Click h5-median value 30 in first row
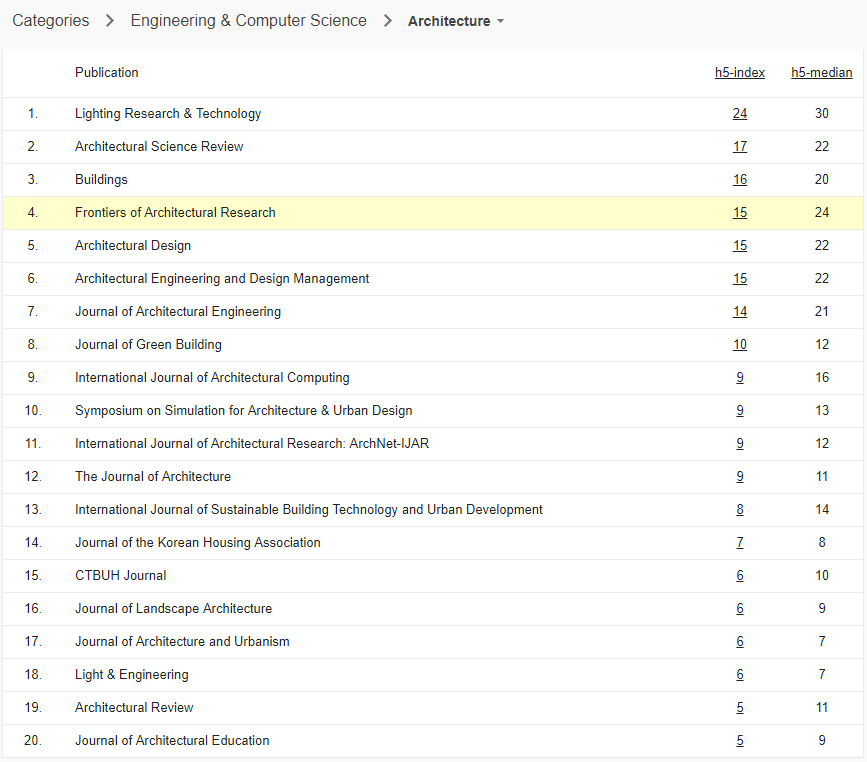 click(x=822, y=113)
